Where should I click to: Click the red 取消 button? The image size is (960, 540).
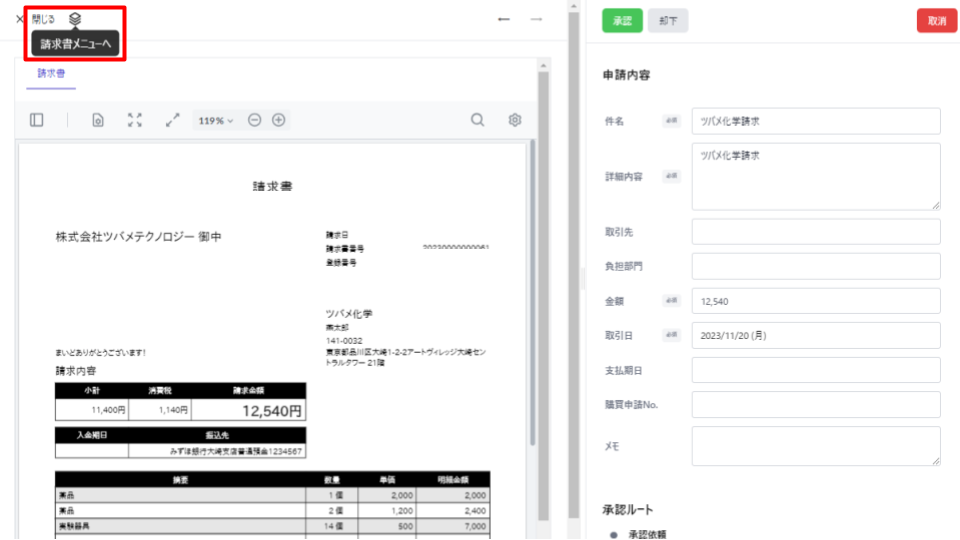[x=936, y=20]
